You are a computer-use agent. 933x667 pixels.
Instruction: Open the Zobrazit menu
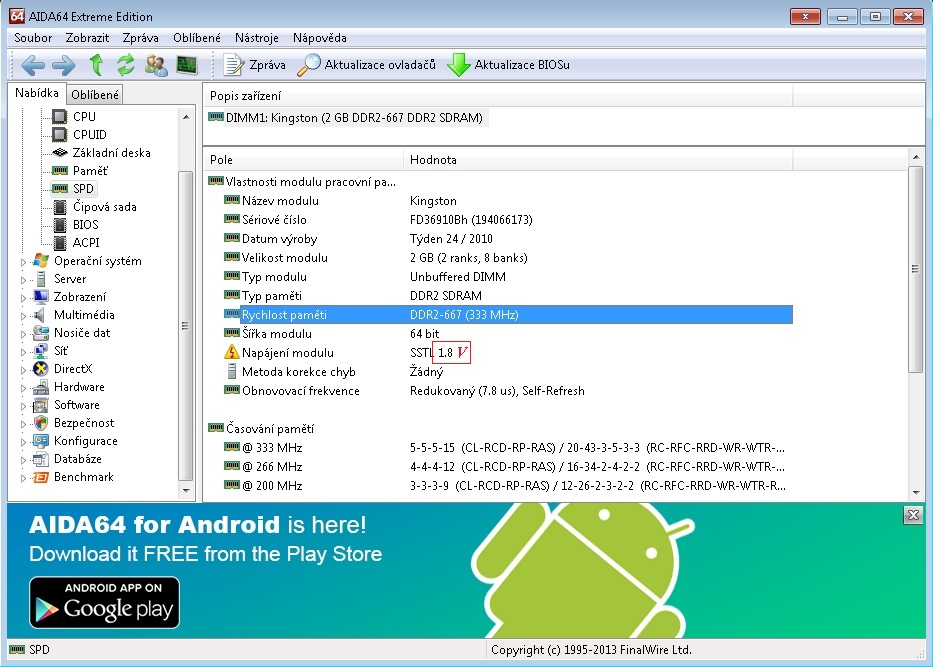87,38
